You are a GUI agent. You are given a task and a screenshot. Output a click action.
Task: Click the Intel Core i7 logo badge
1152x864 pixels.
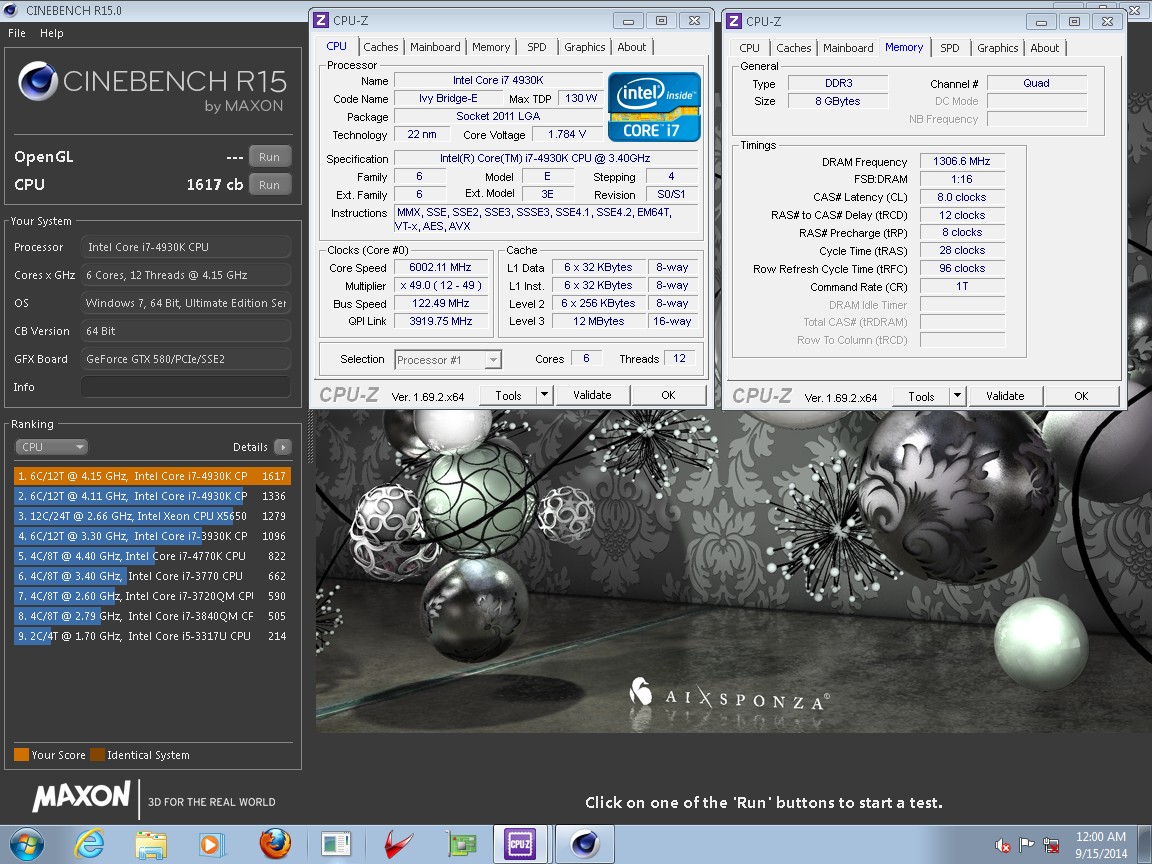point(654,107)
